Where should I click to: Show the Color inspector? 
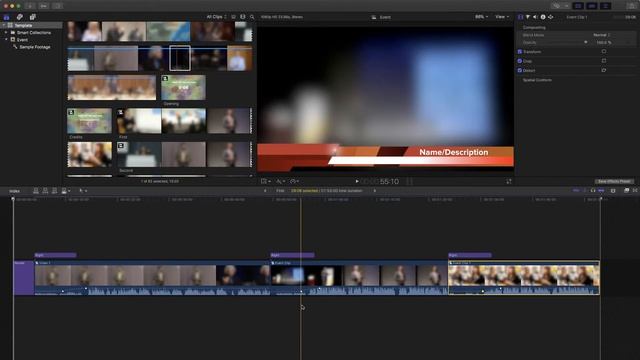[x=528, y=17]
